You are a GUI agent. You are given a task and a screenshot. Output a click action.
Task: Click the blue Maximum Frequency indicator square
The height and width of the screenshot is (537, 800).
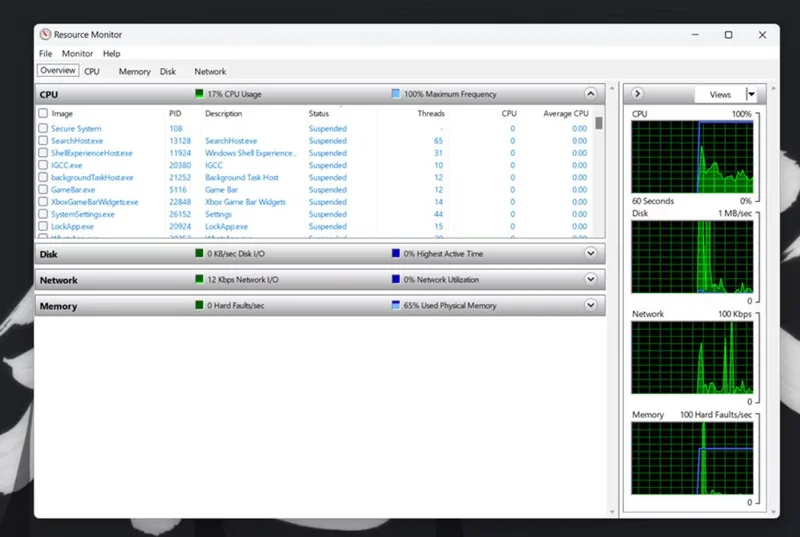[396, 94]
